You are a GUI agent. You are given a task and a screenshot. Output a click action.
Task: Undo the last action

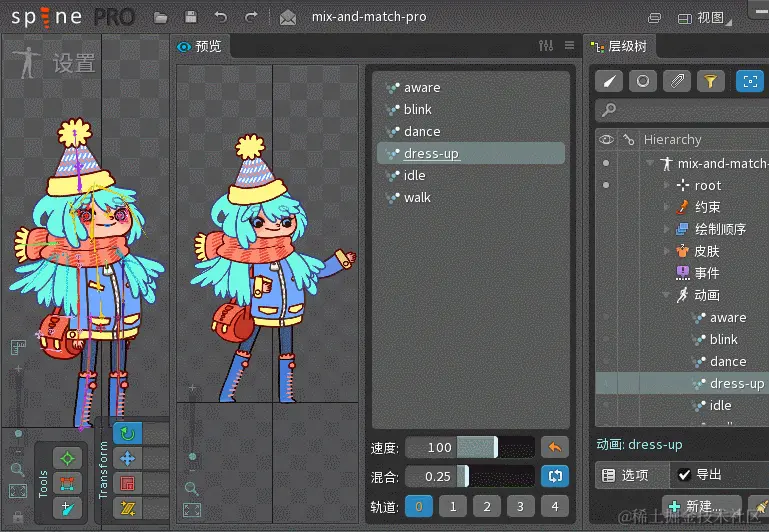click(x=221, y=17)
